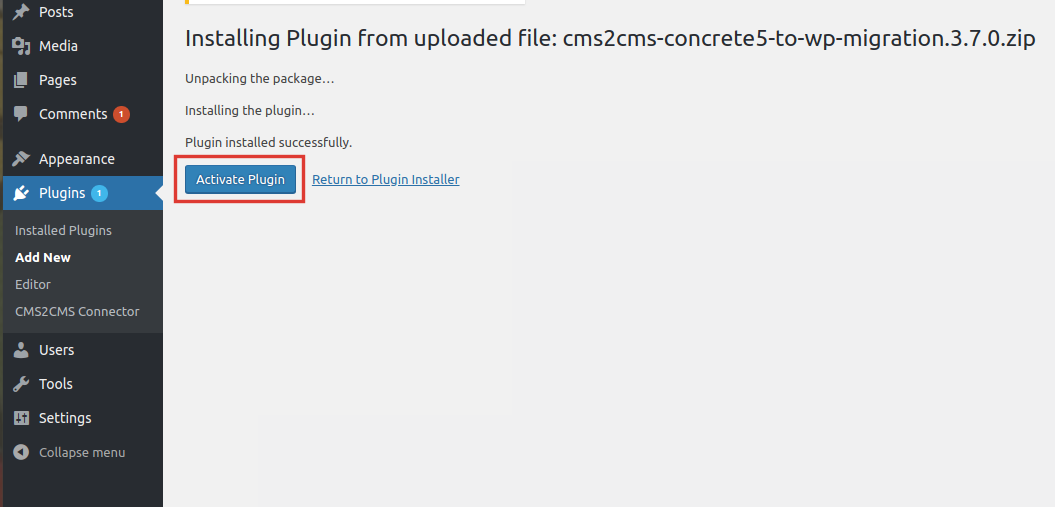This screenshot has width=1055, height=507.
Task: Click the Posts pushpin icon
Action: (x=22, y=11)
